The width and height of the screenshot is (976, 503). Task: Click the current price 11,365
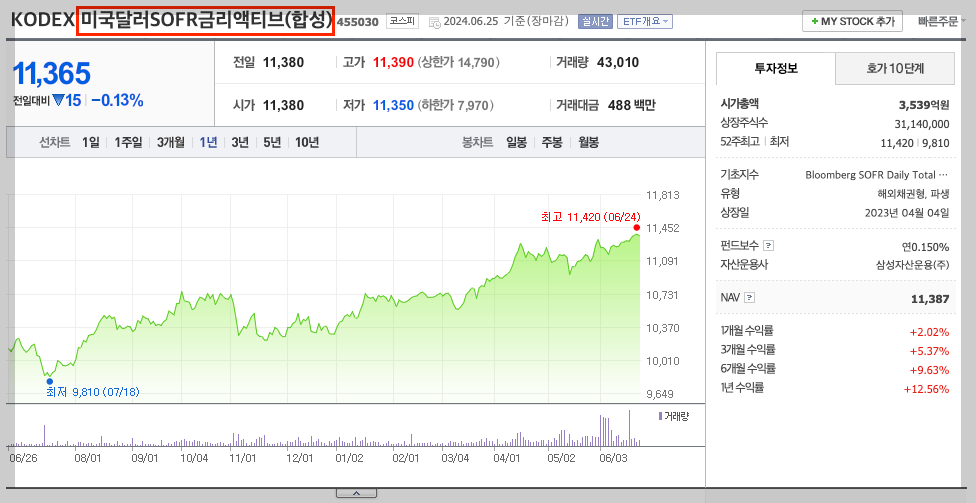point(52,74)
